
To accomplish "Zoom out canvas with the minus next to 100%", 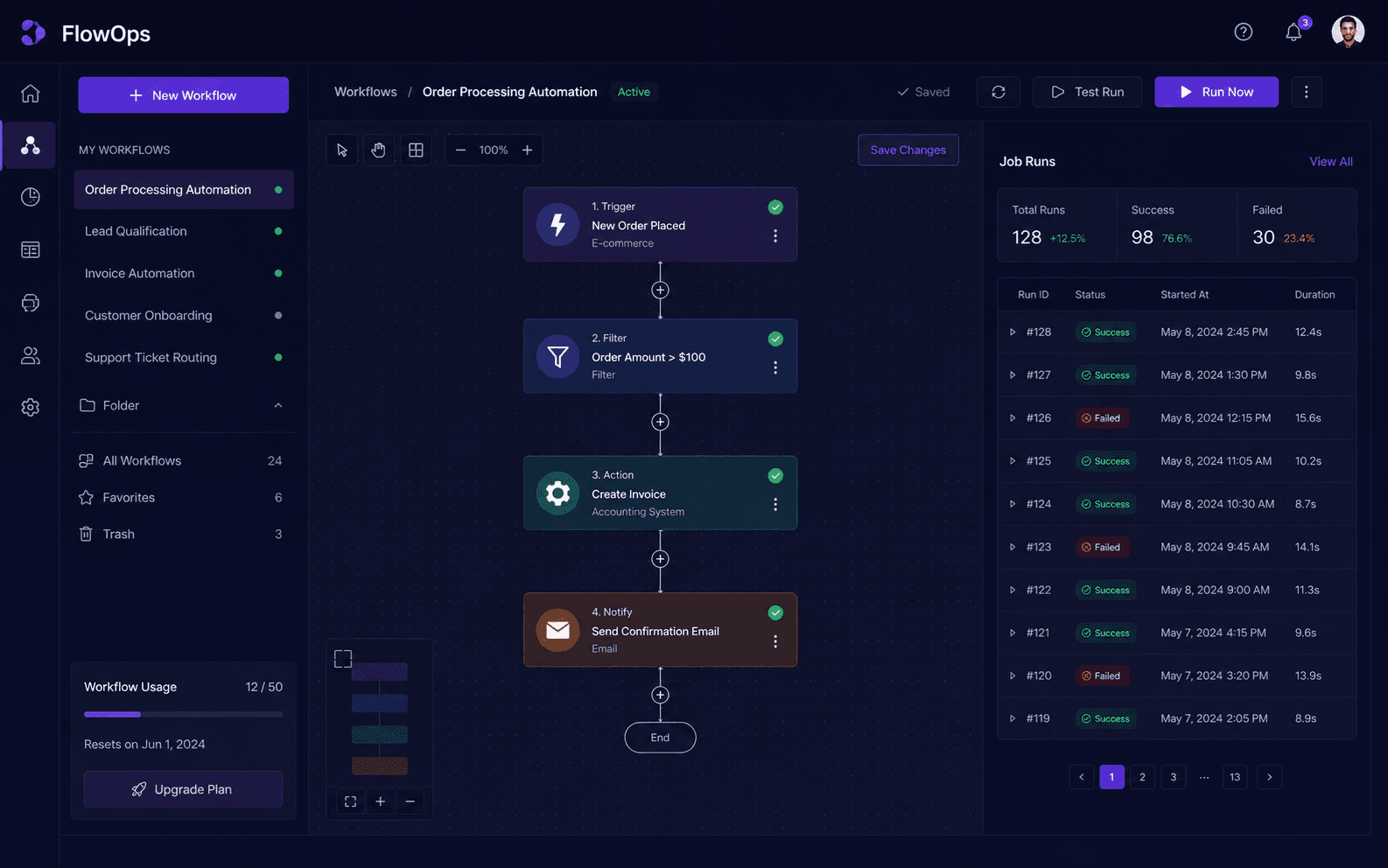I will [460, 150].
